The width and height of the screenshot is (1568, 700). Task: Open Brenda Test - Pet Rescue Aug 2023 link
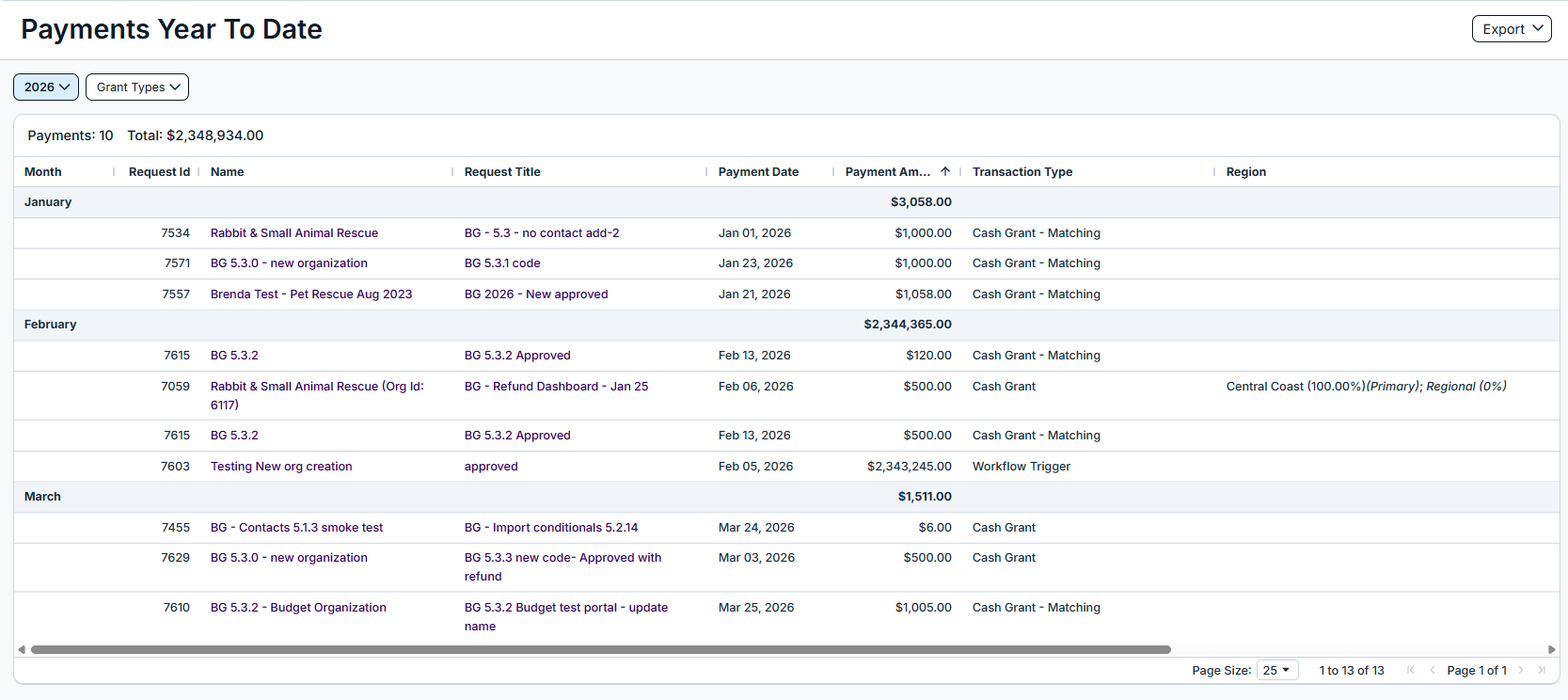311,294
